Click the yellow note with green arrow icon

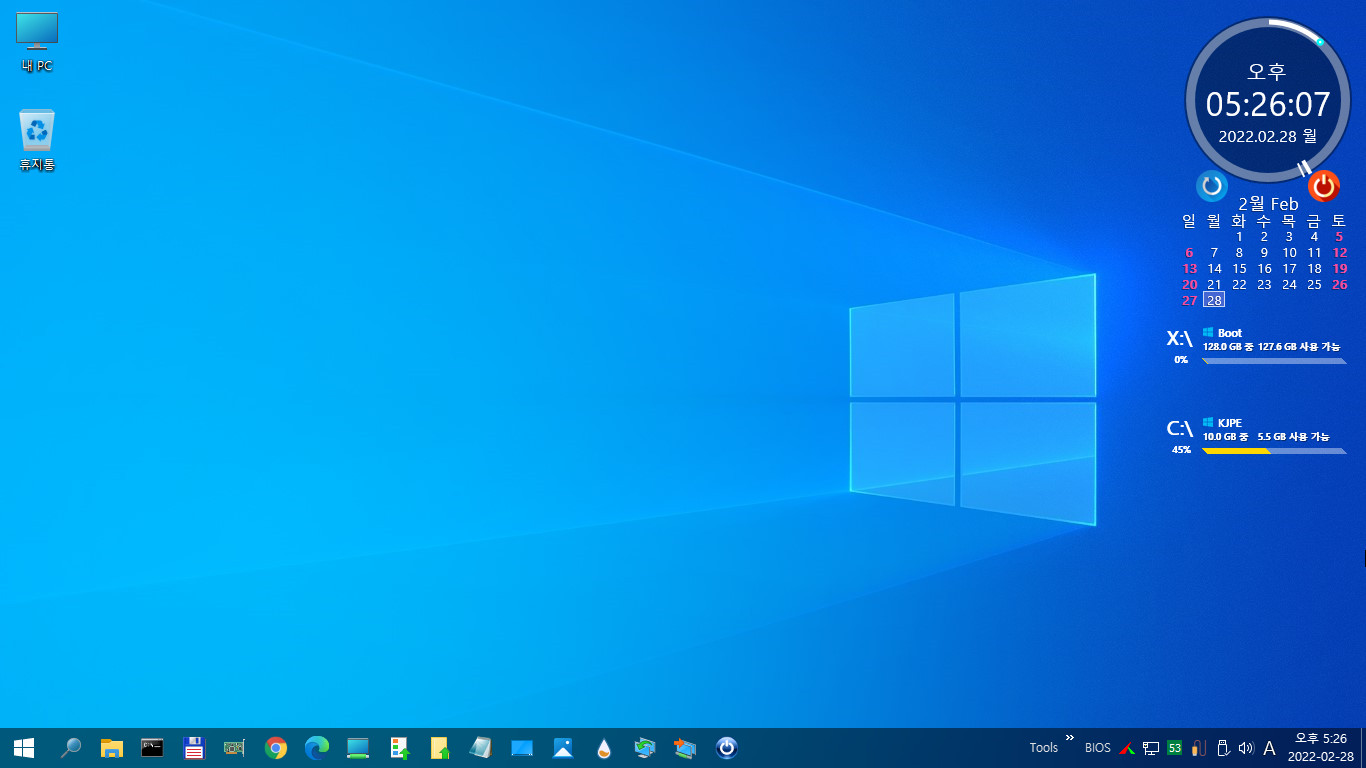440,747
